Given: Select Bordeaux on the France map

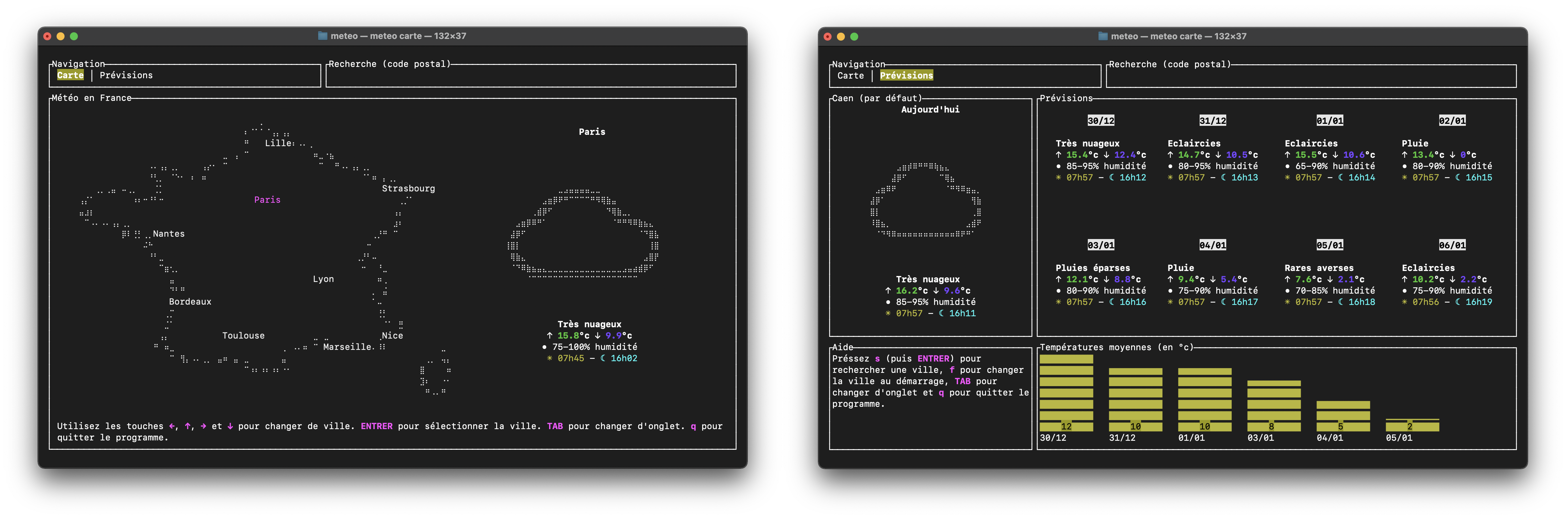Looking at the screenshot, I should (x=190, y=302).
